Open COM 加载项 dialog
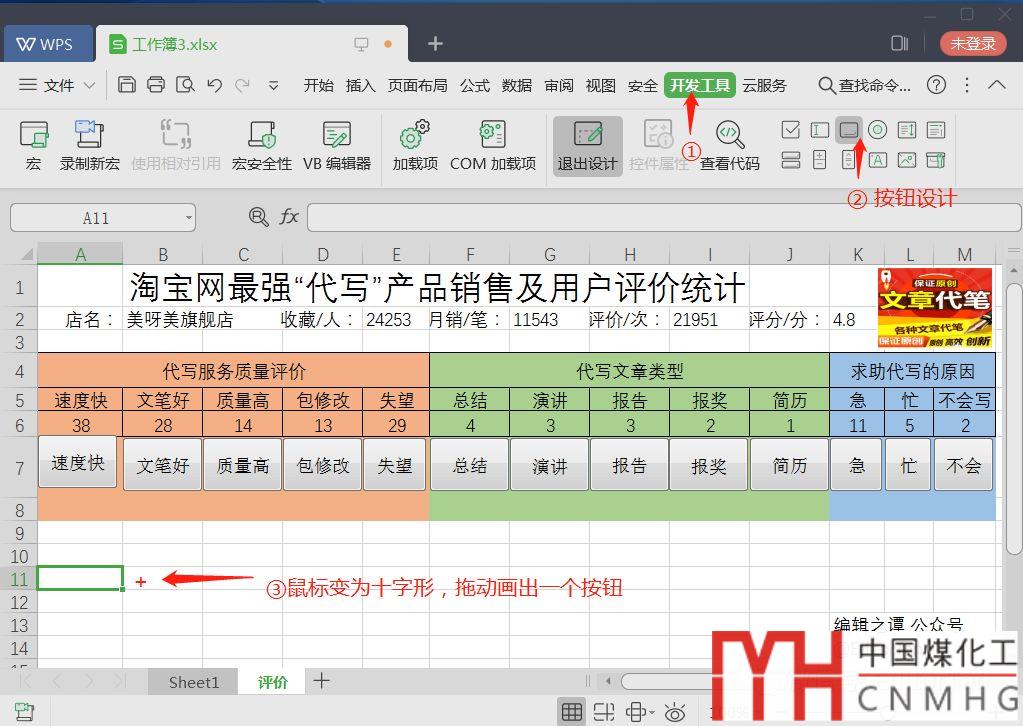 [492, 145]
